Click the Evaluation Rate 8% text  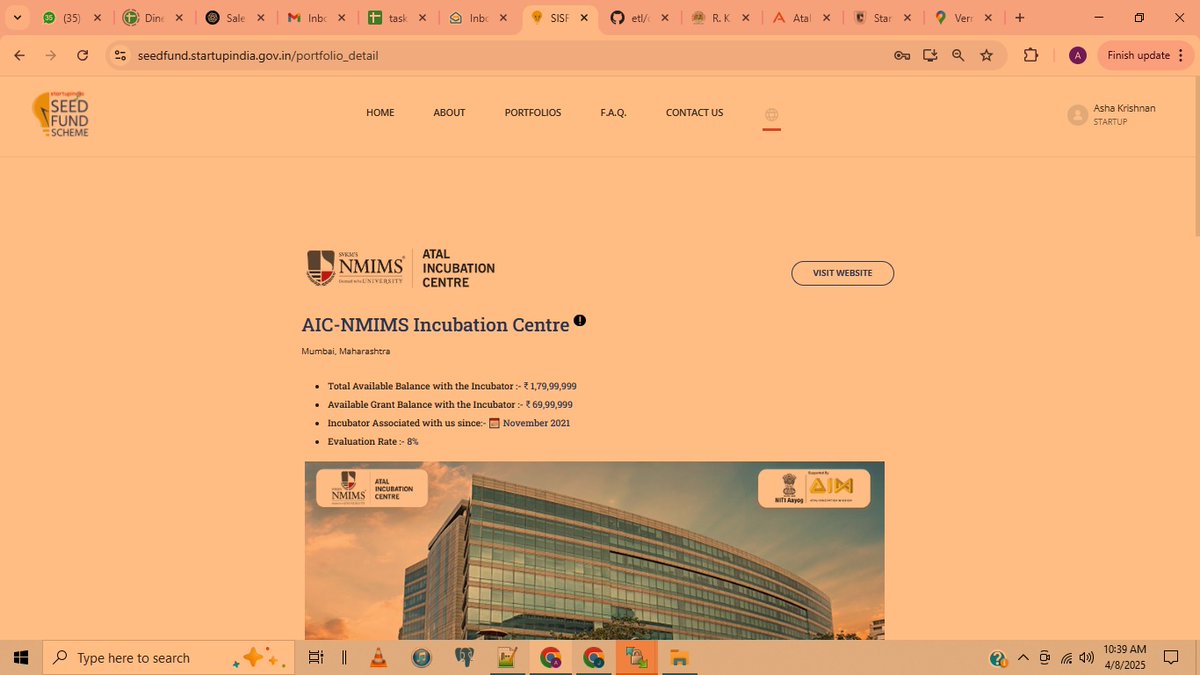click(373, 441)
